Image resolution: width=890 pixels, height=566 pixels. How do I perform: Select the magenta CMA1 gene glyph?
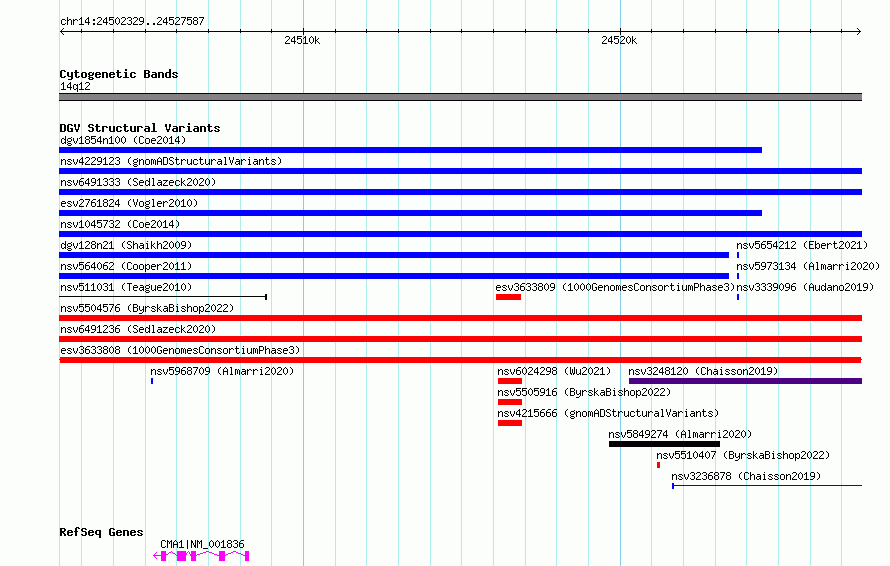[x=201, y=556]
